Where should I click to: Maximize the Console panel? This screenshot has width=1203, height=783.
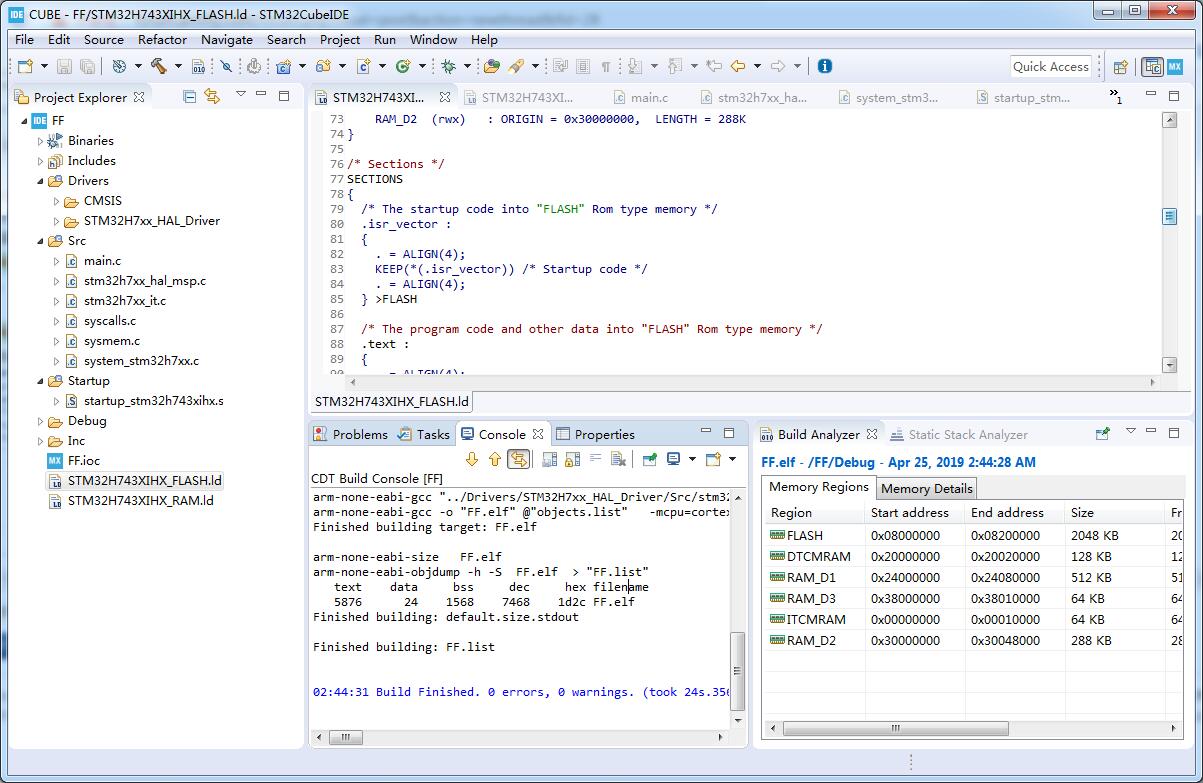pos(729,433)
